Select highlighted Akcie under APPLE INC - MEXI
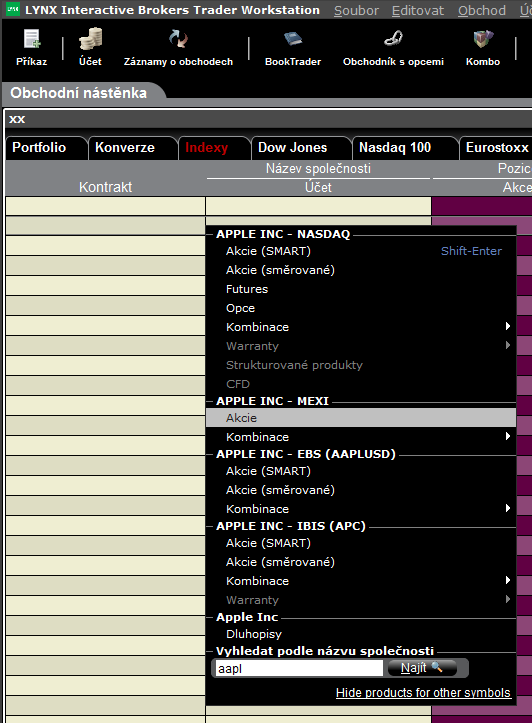The height and width of the screenshot is (723, 532). 361,418
